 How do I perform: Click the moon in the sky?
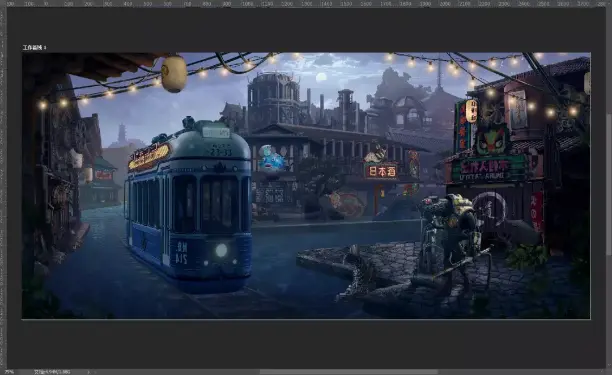tap(321, 77)
